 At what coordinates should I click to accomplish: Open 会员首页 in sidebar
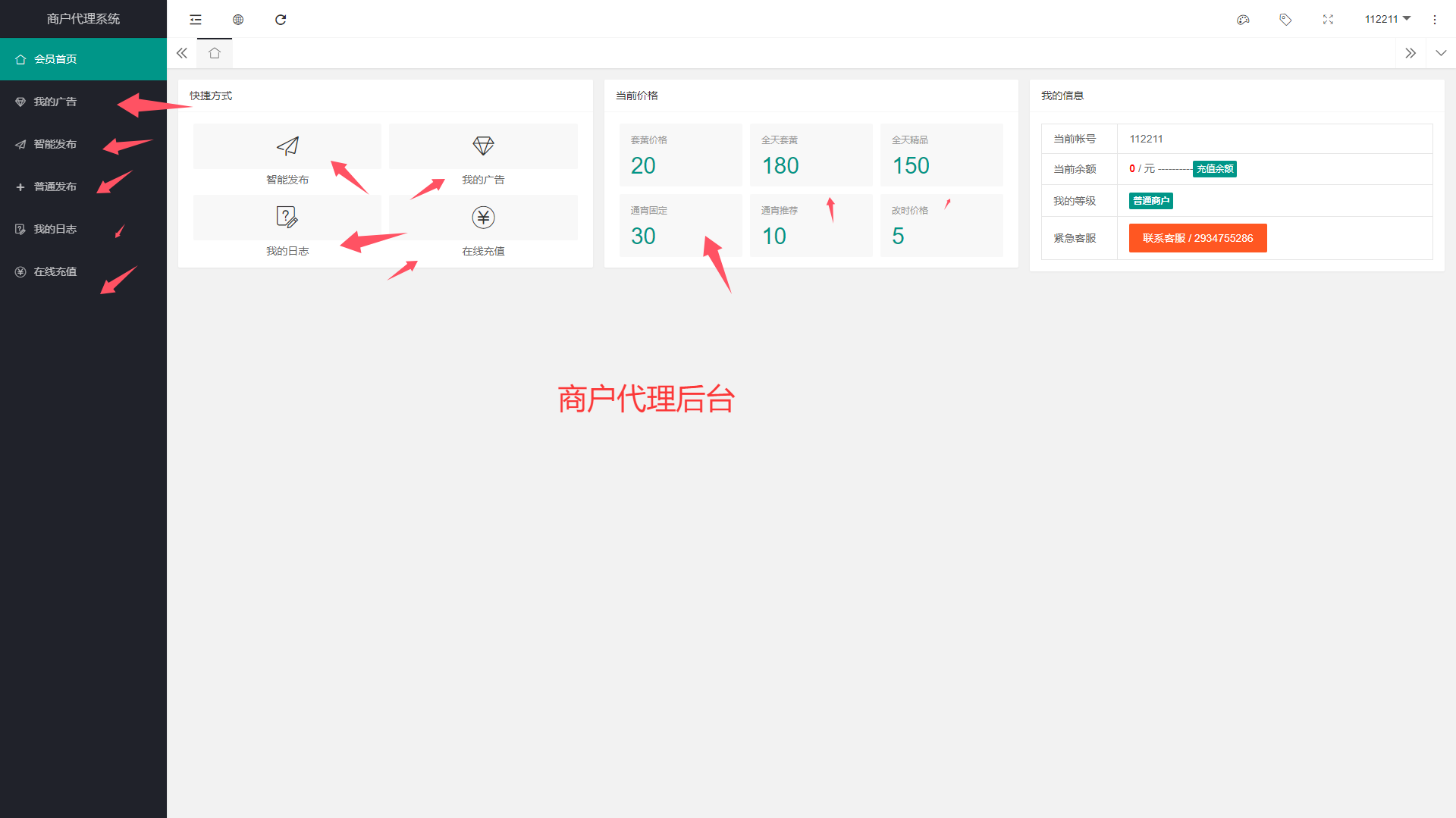point(83,59)
